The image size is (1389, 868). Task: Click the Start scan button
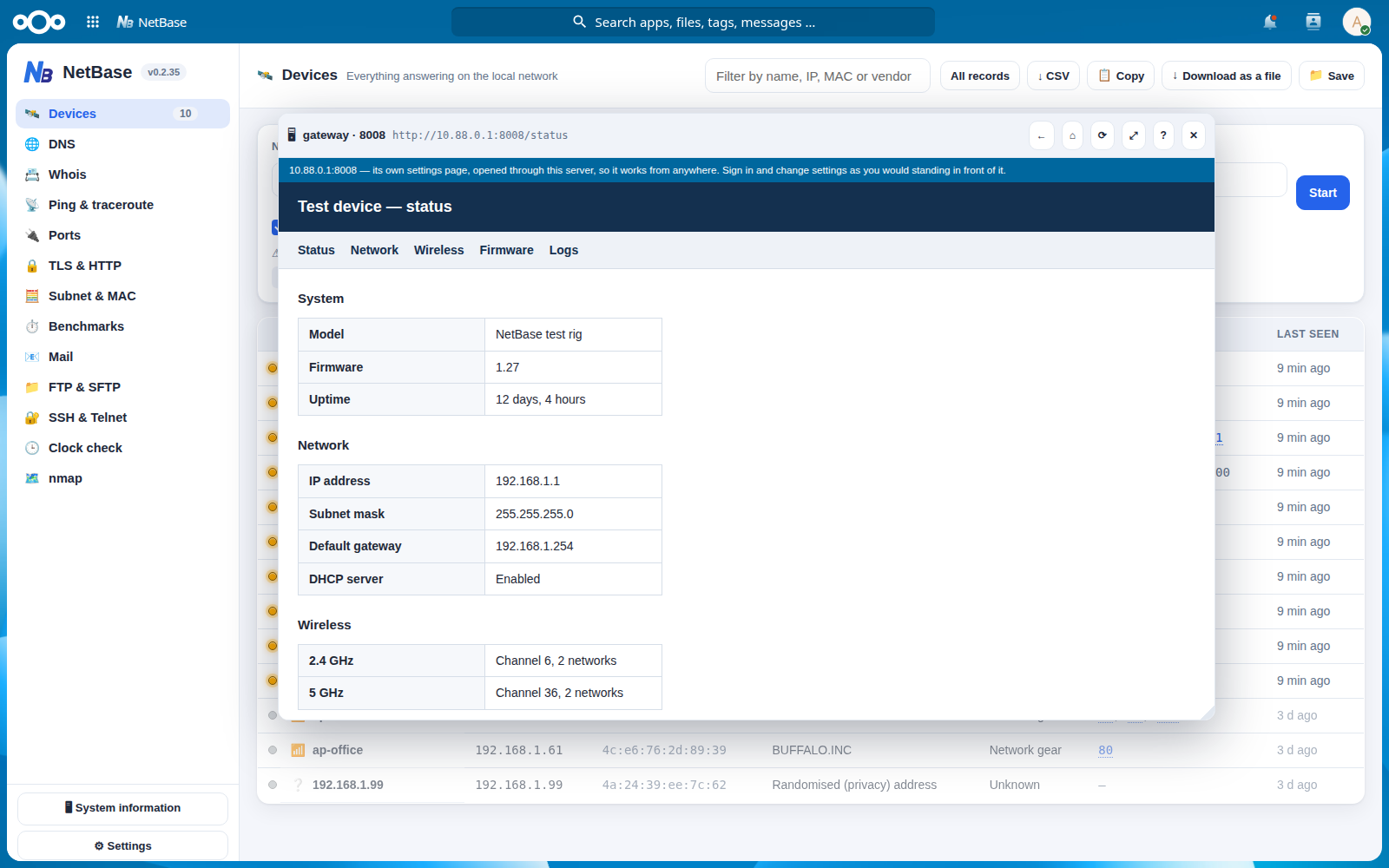click(x=1322, y=193)
